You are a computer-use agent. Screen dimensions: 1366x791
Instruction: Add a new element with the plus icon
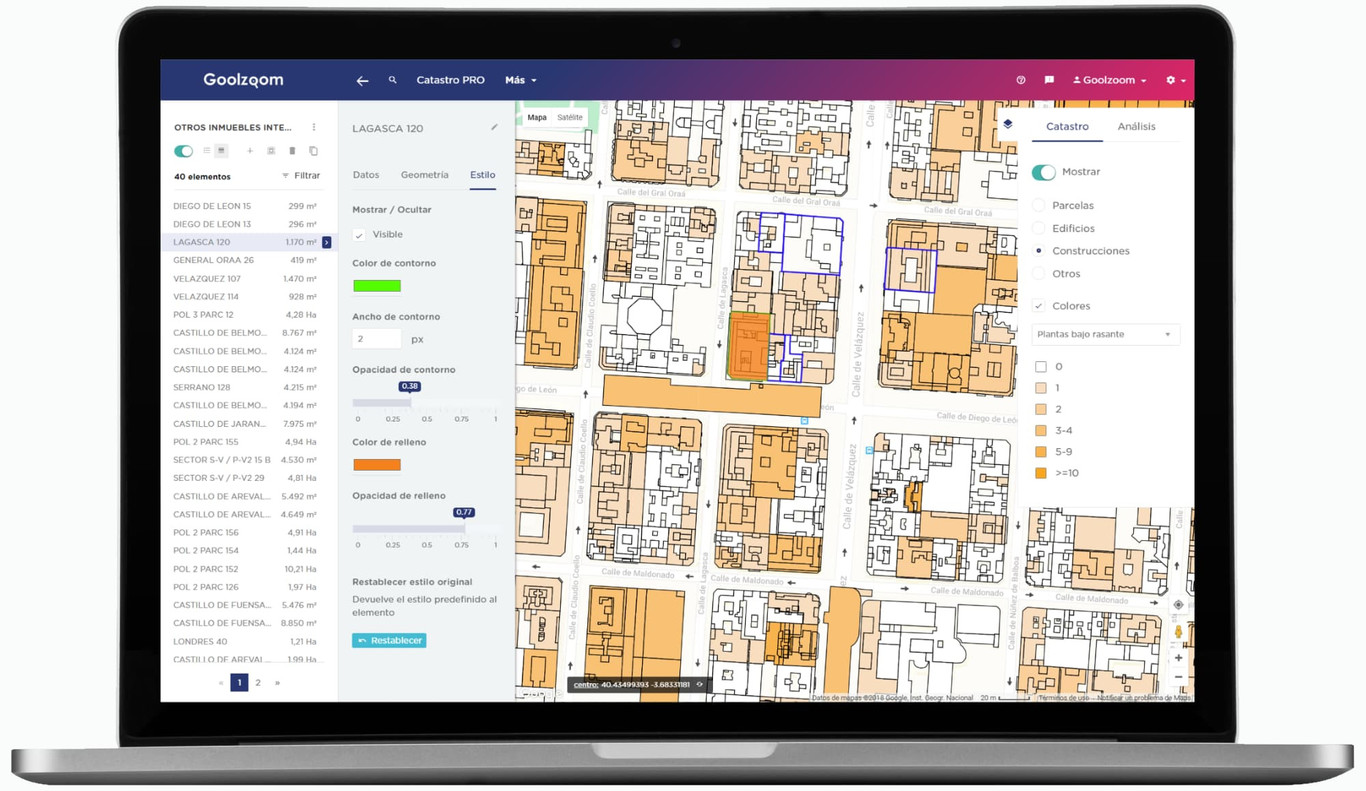[250, 151]
